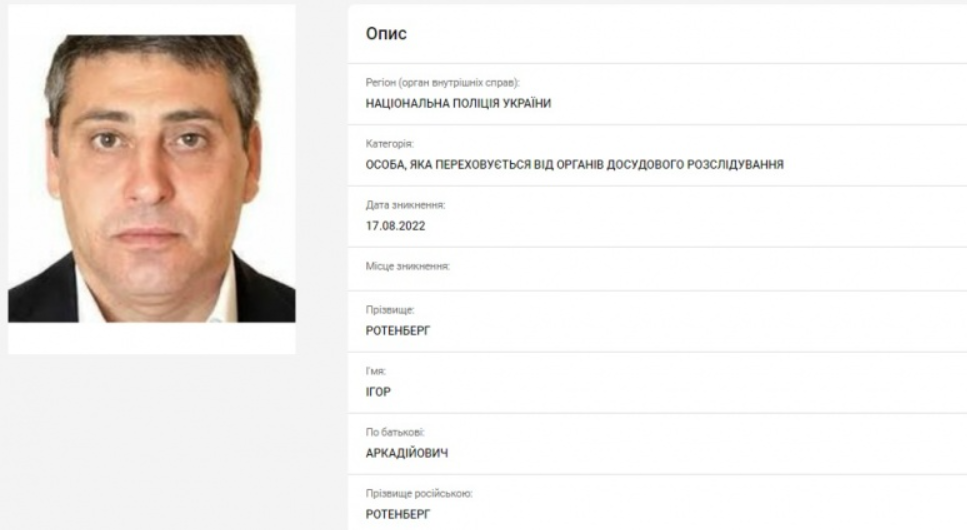This screenshot has height=530, width=967.
Task: Select the date value 17.08.2022
Action: click(395, 226)
